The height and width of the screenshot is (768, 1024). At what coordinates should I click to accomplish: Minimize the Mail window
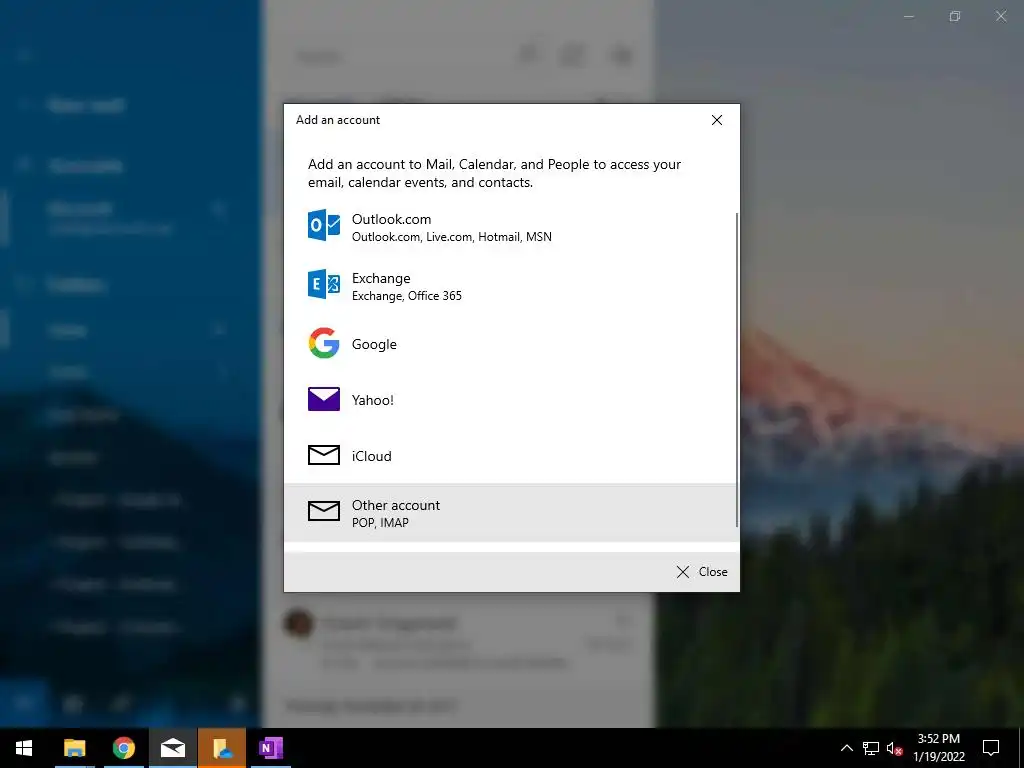[x=908, y=16]
